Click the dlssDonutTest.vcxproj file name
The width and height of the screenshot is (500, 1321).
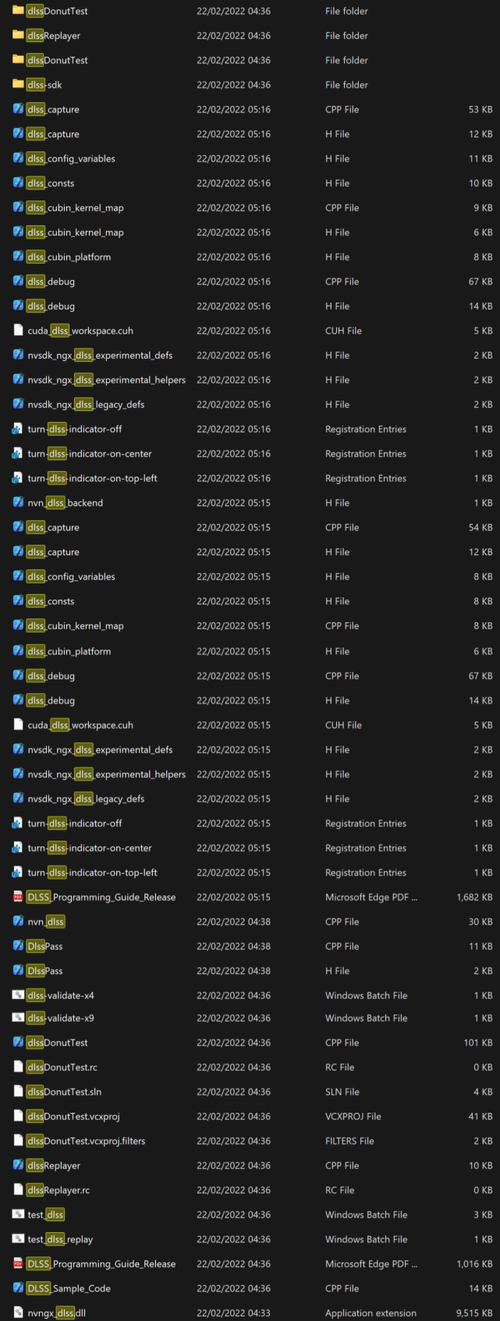[73, 1116]
